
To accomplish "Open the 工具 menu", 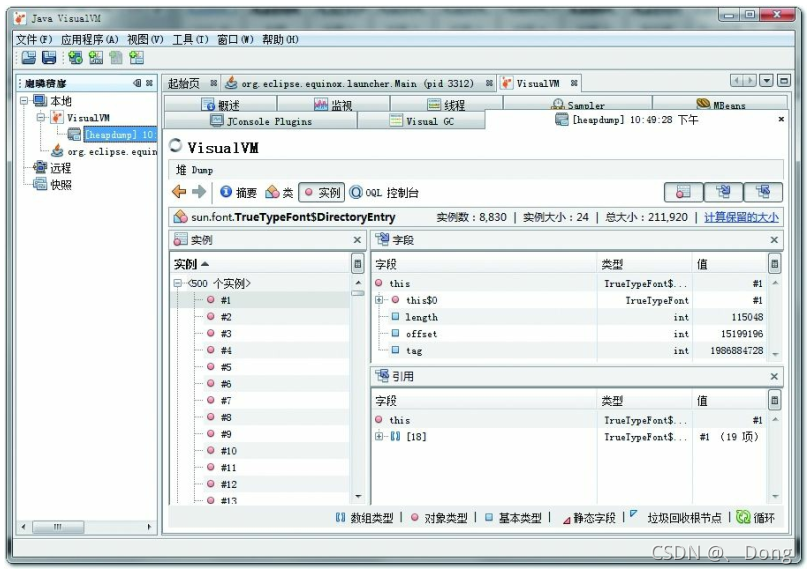I will (x=190, y=40).
